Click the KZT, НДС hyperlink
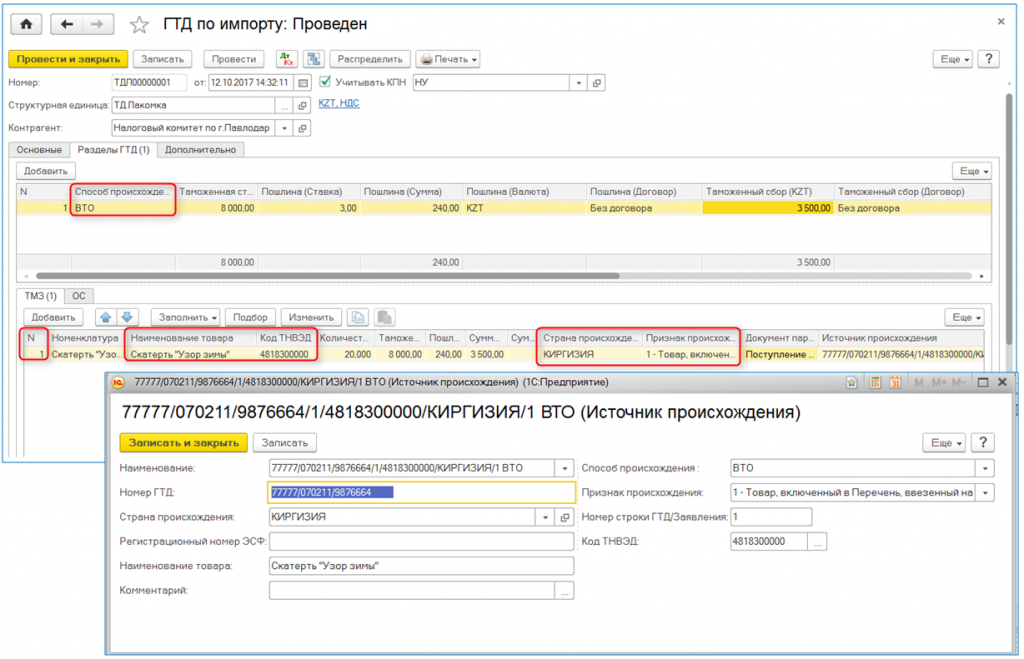Image resolution: width=1024 pixels, height=659 pixels. tap(339, 103)
